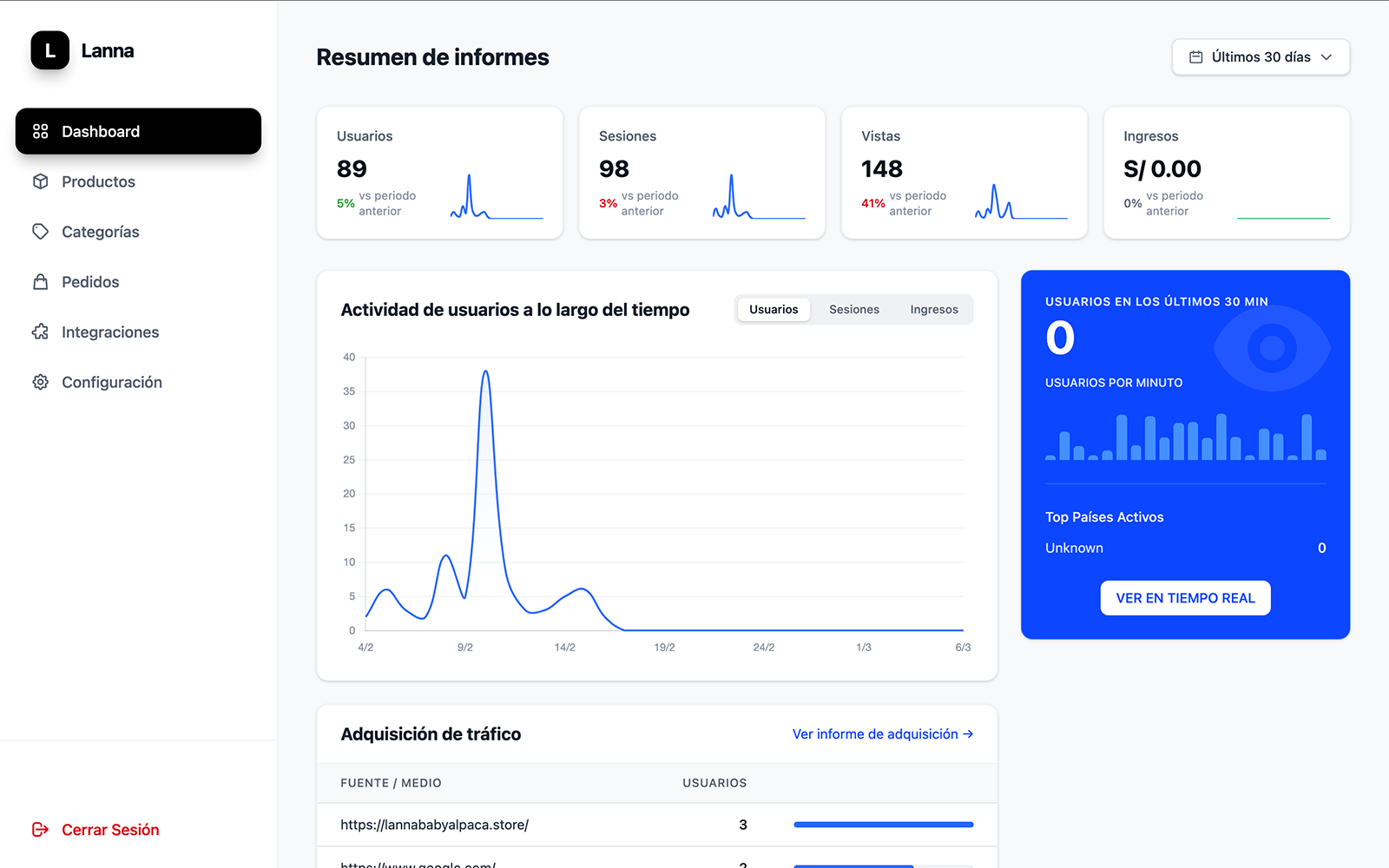Switch chart to Ingresos view
This screenshot has height=868, width=1389.
pyautogui.click(x=933, y=310)
